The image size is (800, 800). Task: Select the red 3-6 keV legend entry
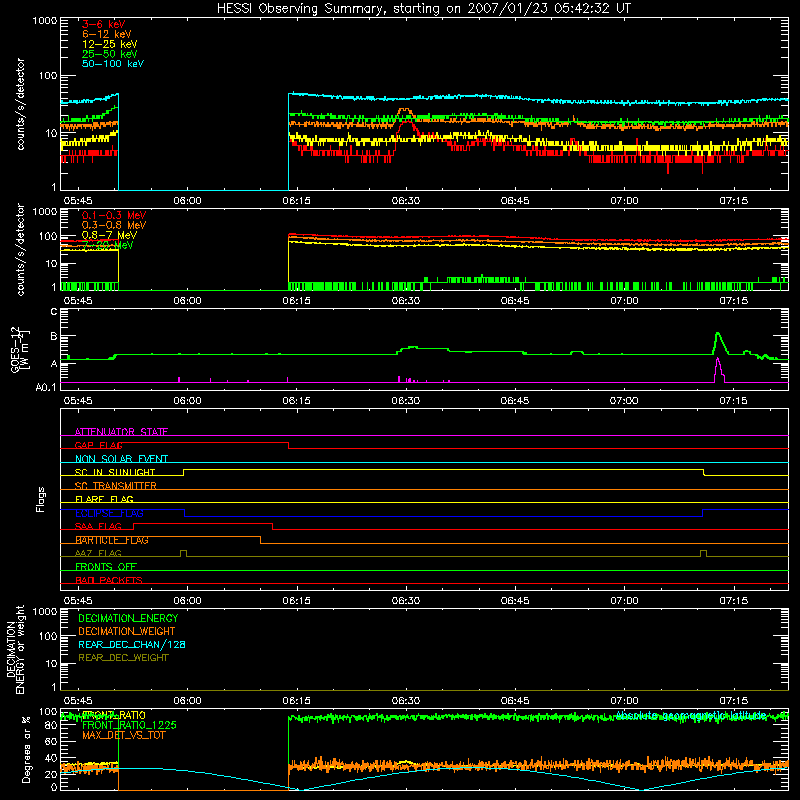click(104, 24)
